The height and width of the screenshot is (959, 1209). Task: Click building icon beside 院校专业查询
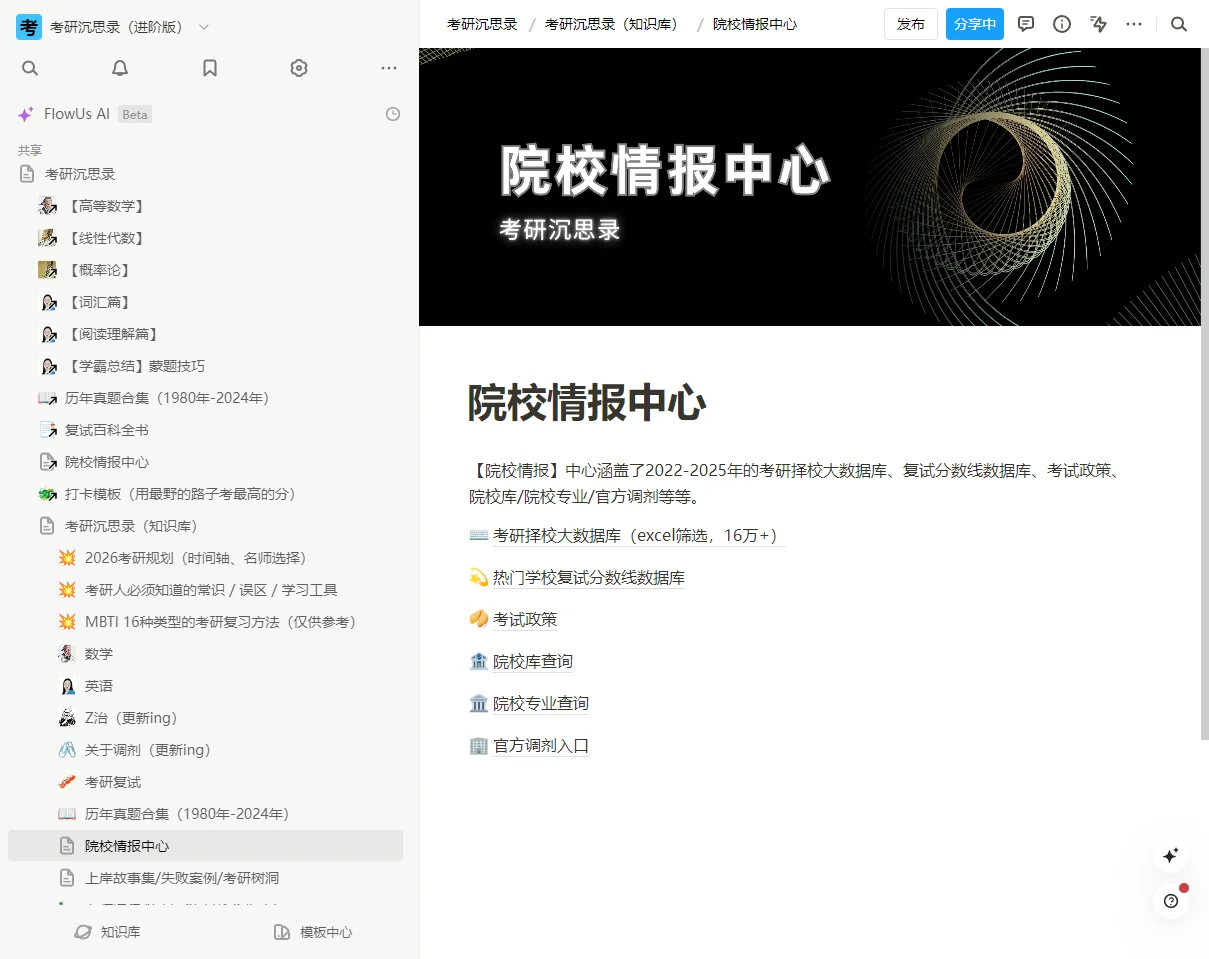click(478, 703)
